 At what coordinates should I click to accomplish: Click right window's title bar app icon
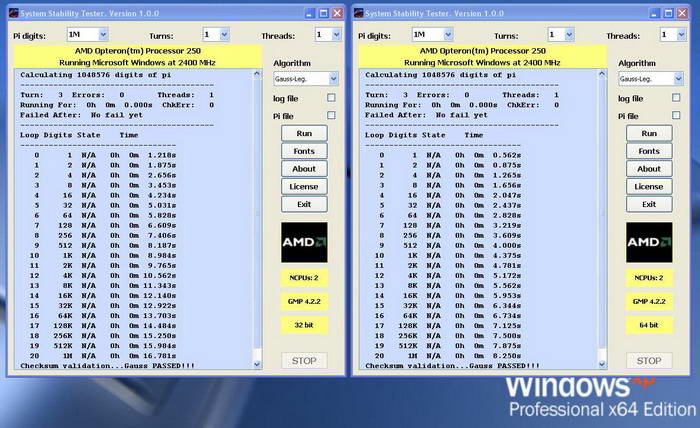(359, 13)
